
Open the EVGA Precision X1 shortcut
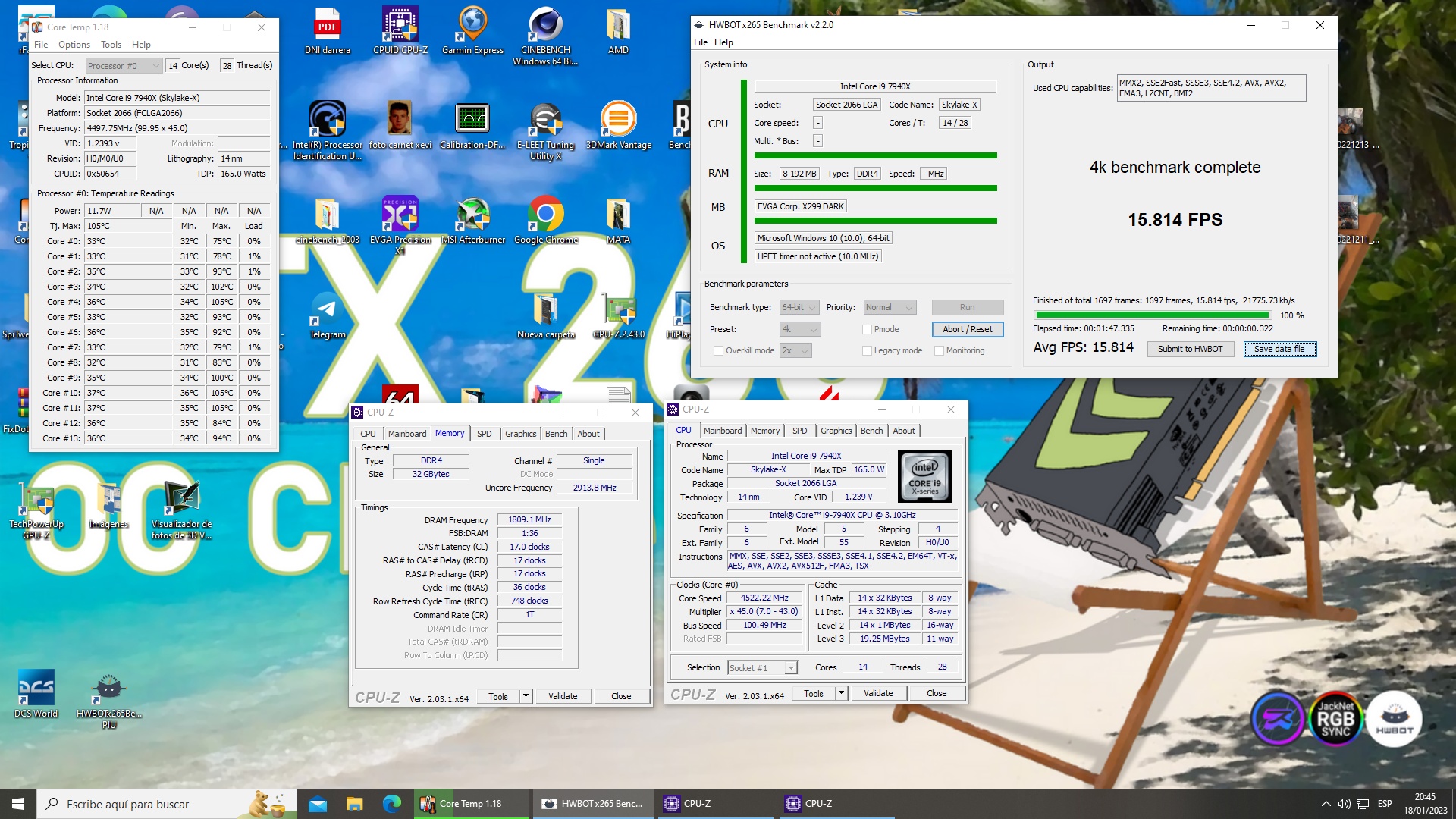click(x=400, y=225)
